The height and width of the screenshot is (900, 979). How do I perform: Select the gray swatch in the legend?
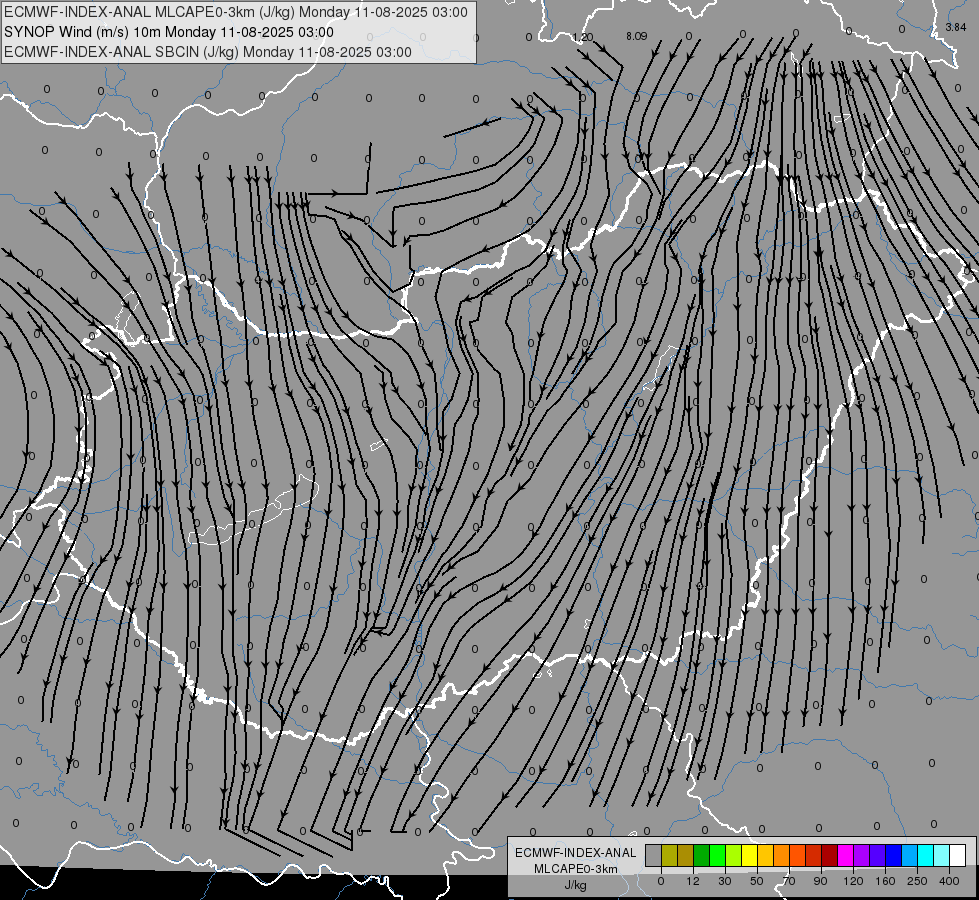pyautogui.click(x=654, y=855)
